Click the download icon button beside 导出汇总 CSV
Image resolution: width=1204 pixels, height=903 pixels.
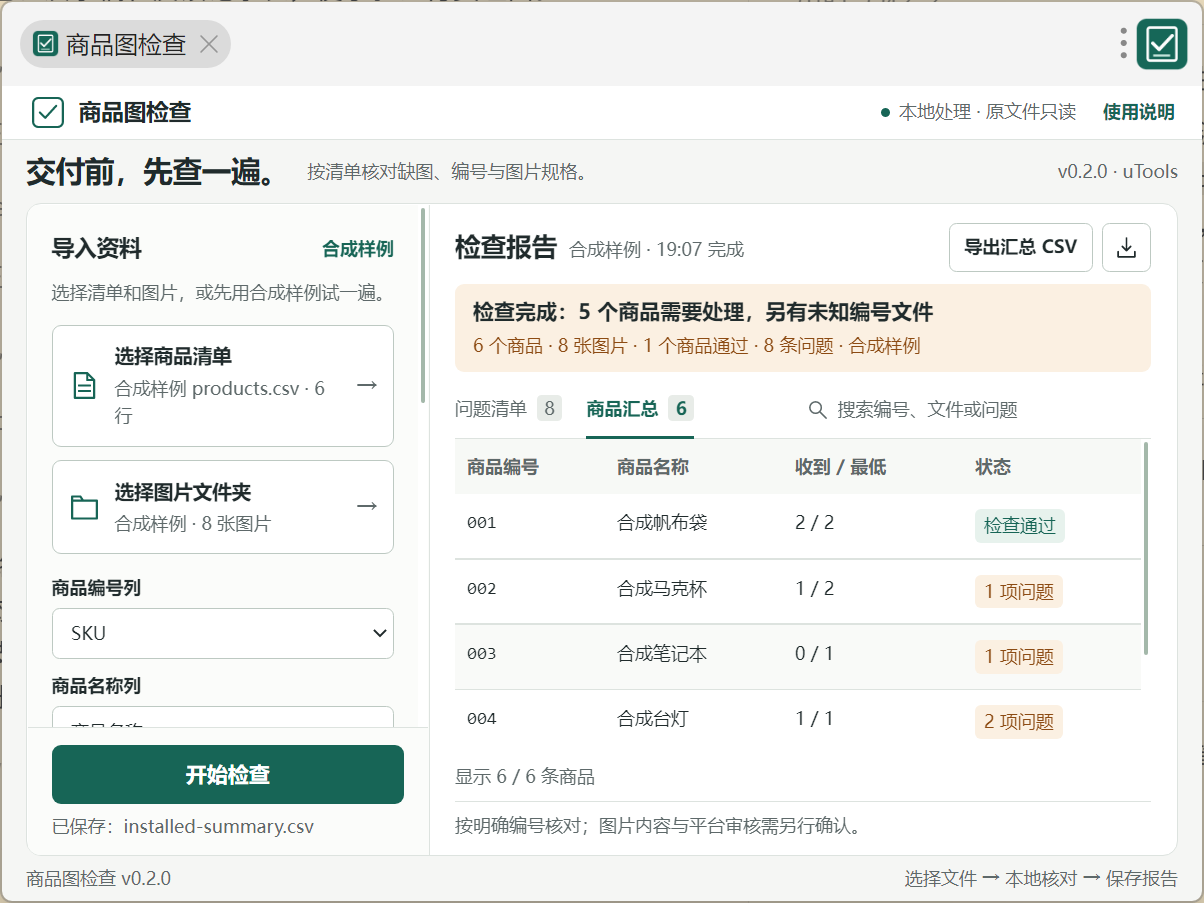[x=1126, y=247]
